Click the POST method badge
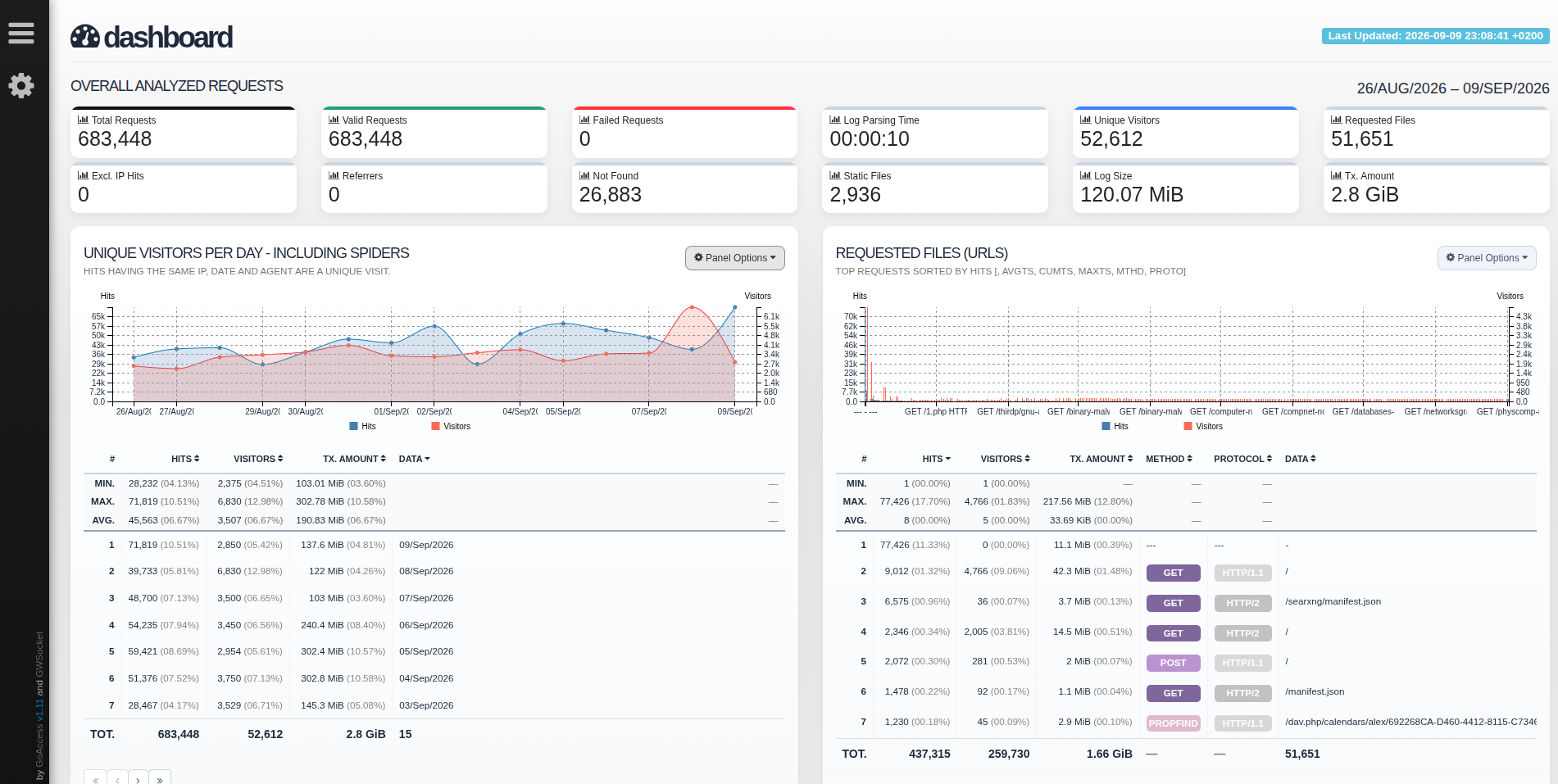Viewport: 1558px width, 784px height. [x=1173, y=663]
